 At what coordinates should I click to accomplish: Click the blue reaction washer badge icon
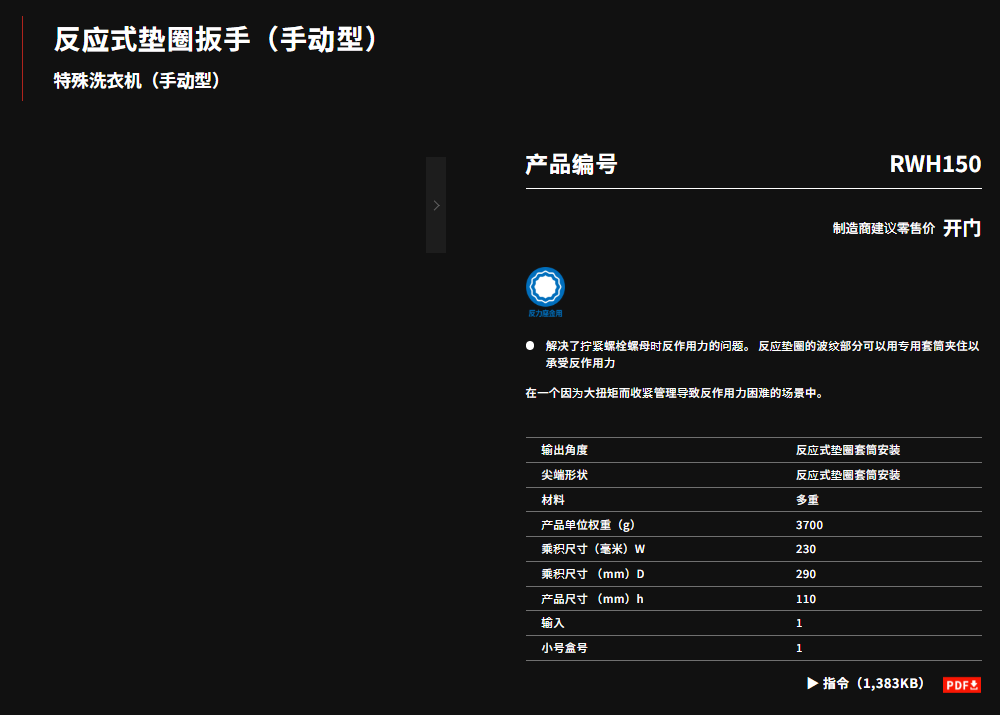pos(545,287)
